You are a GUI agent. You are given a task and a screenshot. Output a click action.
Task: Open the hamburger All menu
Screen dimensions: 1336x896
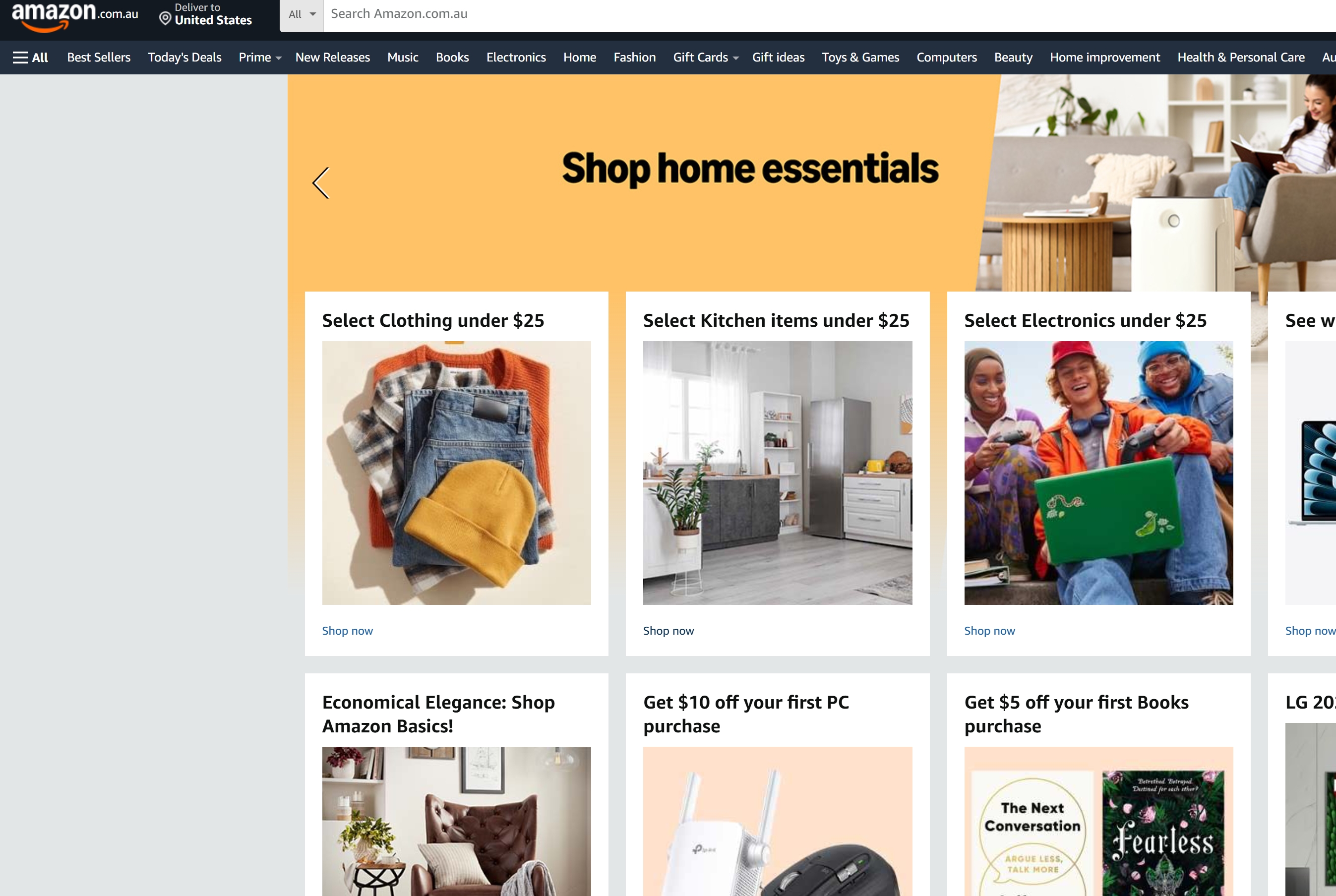coord(30,57)
